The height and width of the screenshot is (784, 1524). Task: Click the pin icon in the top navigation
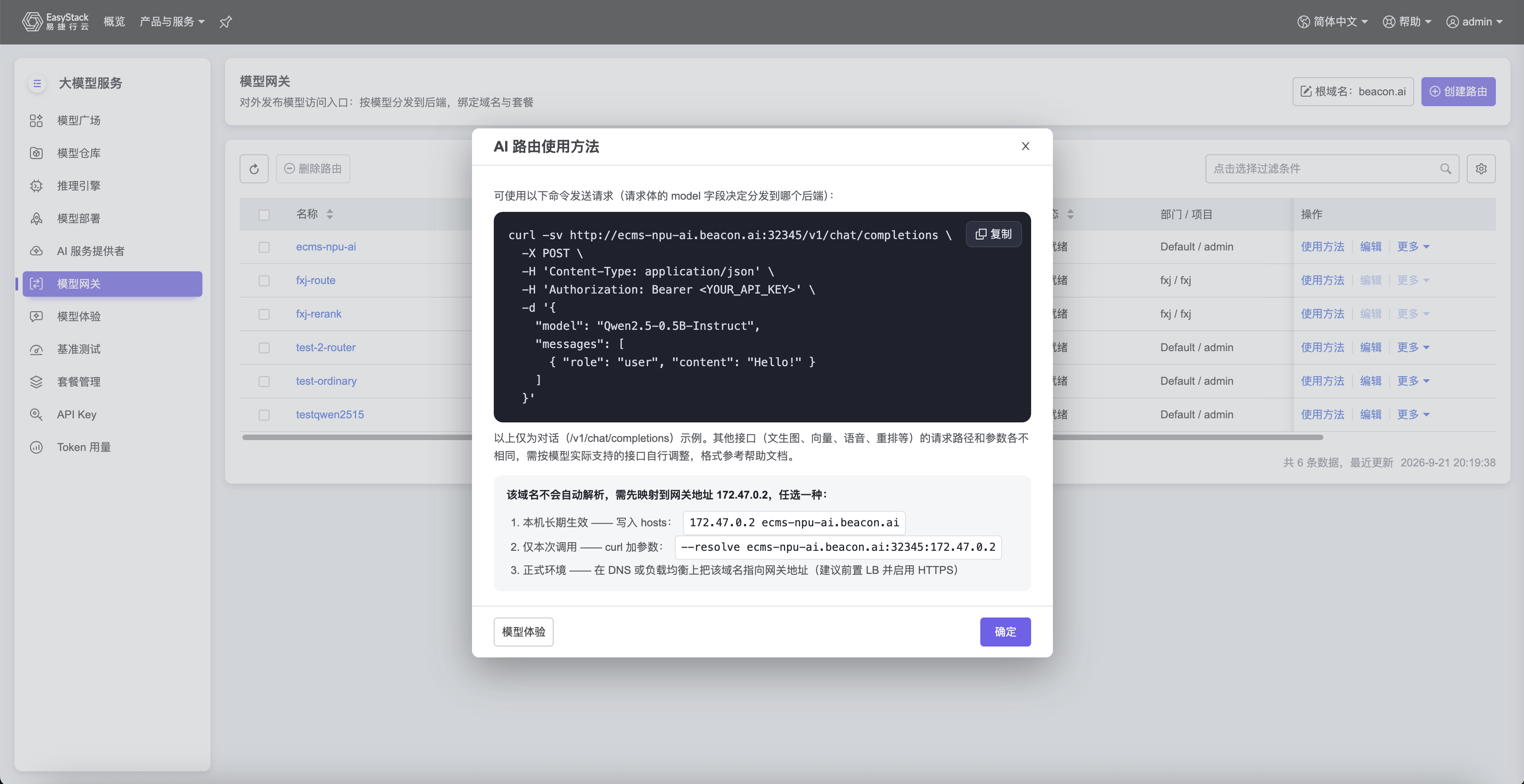click(x=226, y=22)
